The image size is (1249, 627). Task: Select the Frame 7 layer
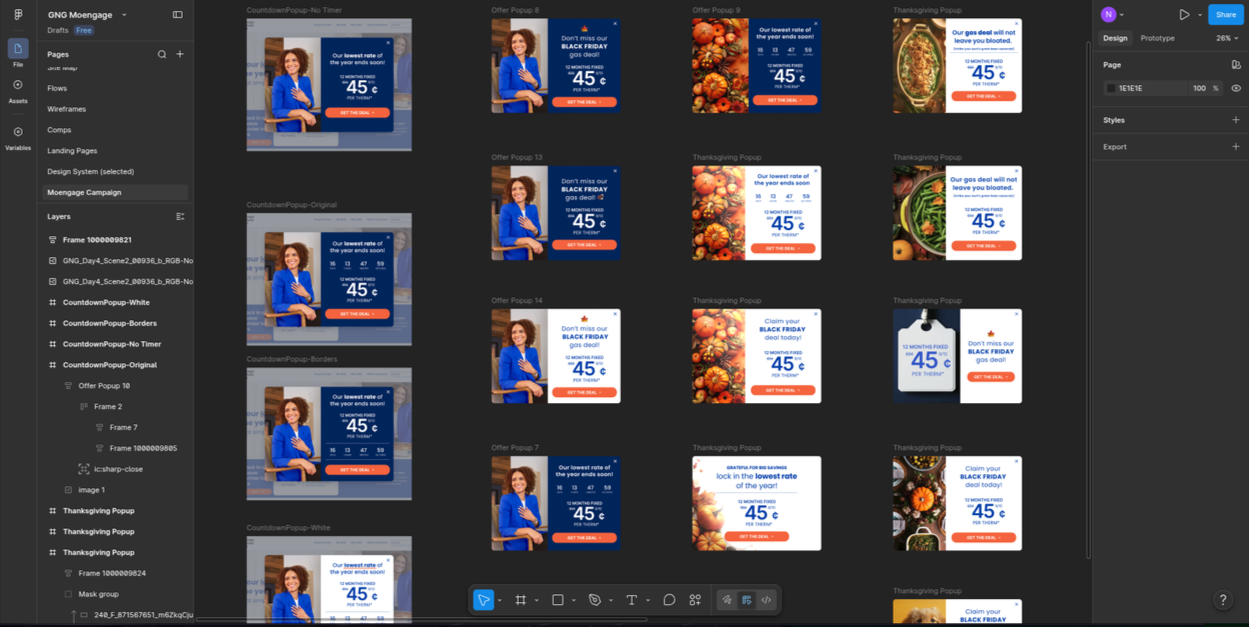point(124,427)
